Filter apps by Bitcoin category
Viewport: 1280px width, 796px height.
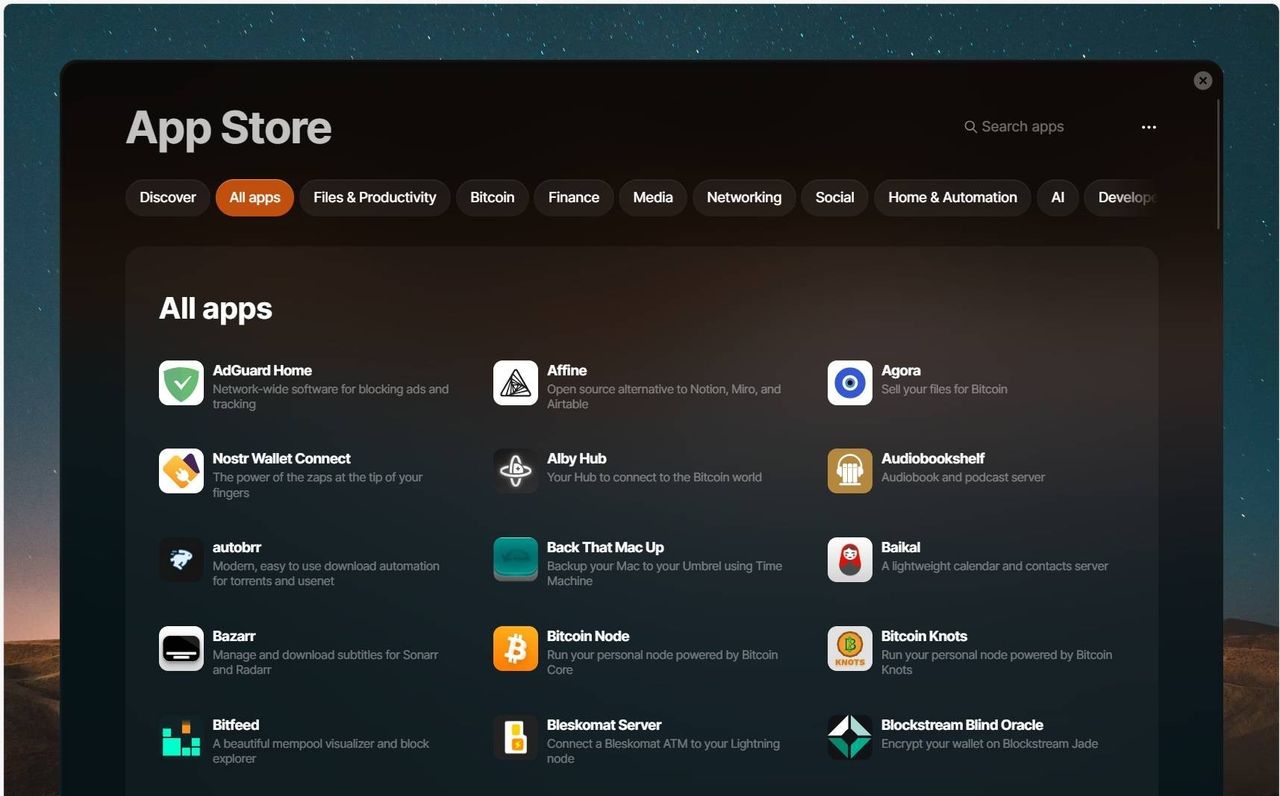pos(493,197)
